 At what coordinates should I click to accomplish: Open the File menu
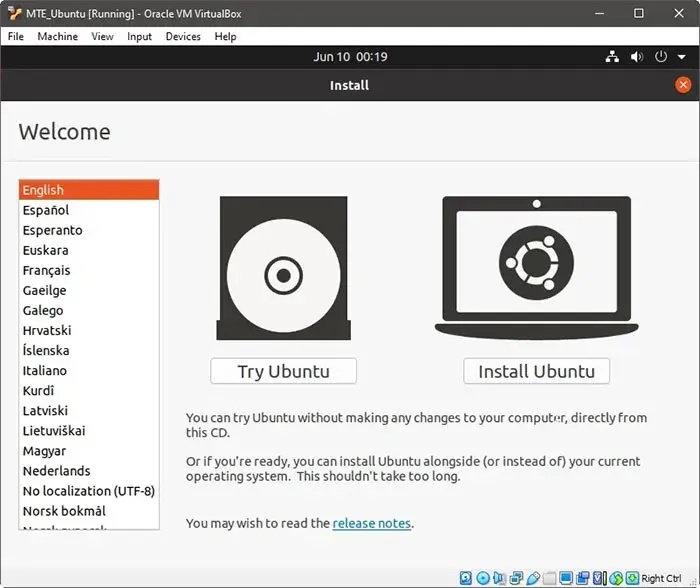16,37
